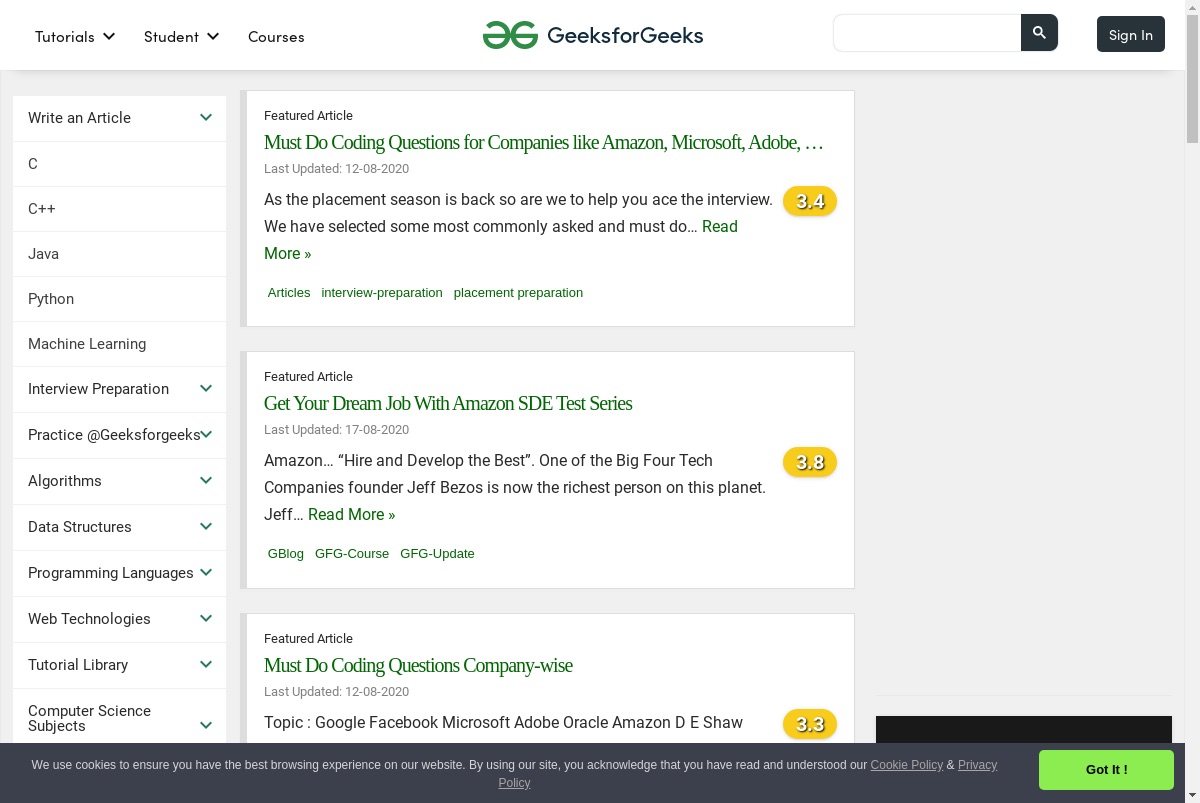Screen dimensions: 1200x803
Task: Open the Student dropdown menu
Action: tap(181, 36)
